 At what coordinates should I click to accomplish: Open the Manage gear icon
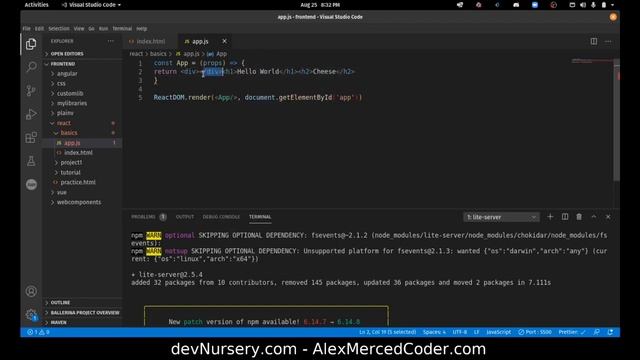click(31, 314)
